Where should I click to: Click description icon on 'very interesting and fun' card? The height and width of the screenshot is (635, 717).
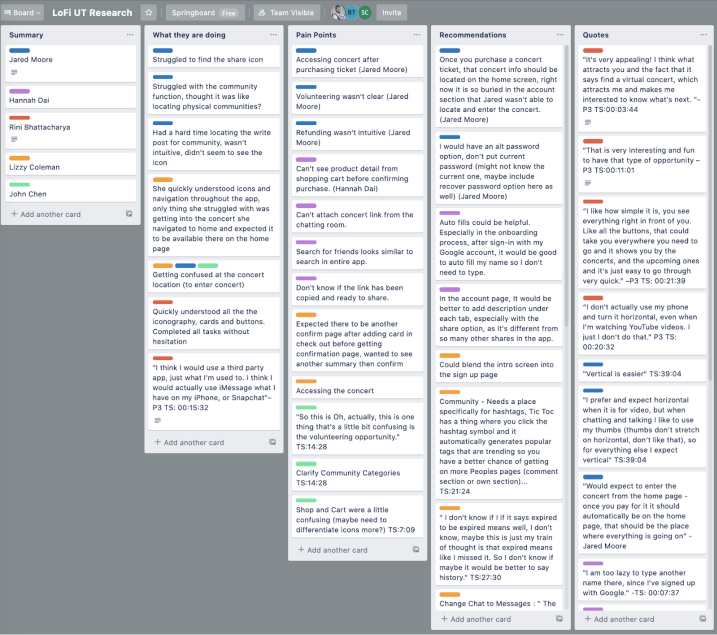tap(588, 183)
